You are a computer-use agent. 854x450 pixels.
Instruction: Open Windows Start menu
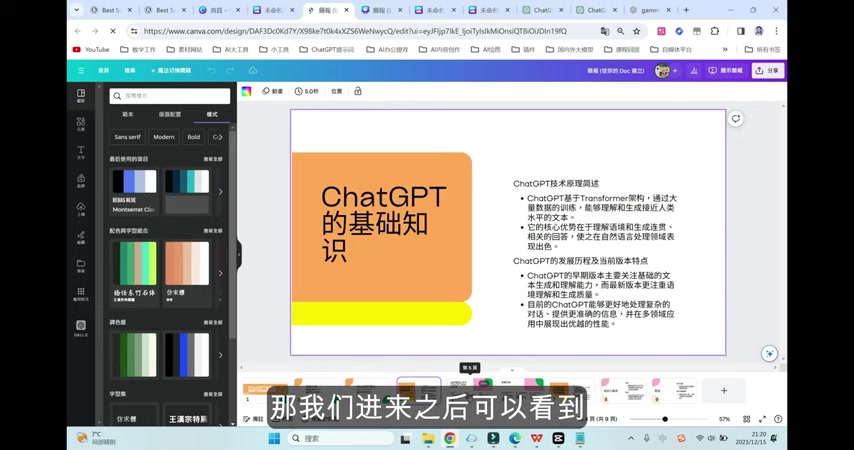coord(274,438)
